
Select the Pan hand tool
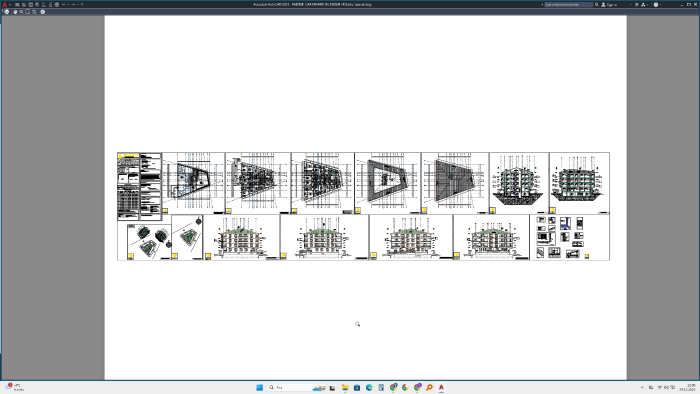coord(15,12)
